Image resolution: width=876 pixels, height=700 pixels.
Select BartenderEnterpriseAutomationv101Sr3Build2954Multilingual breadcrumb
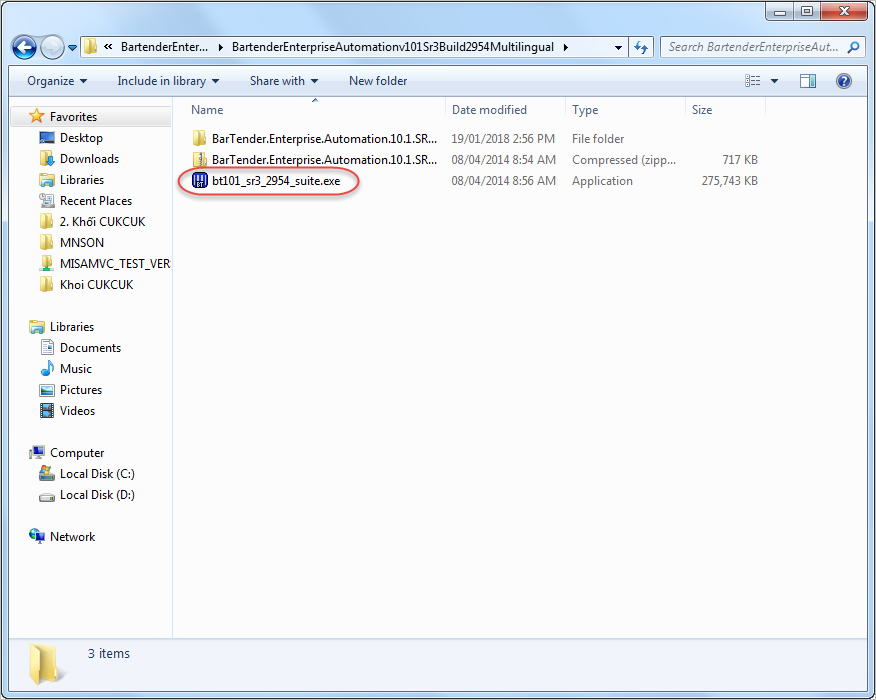coord(393,47)
